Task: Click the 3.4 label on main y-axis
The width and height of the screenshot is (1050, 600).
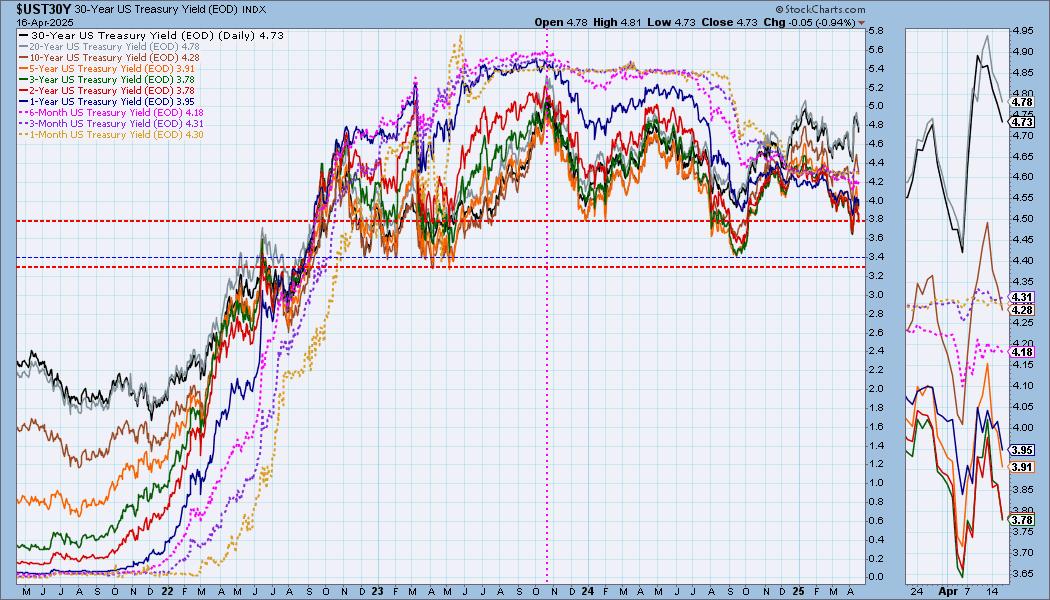Action: [876, 256]
